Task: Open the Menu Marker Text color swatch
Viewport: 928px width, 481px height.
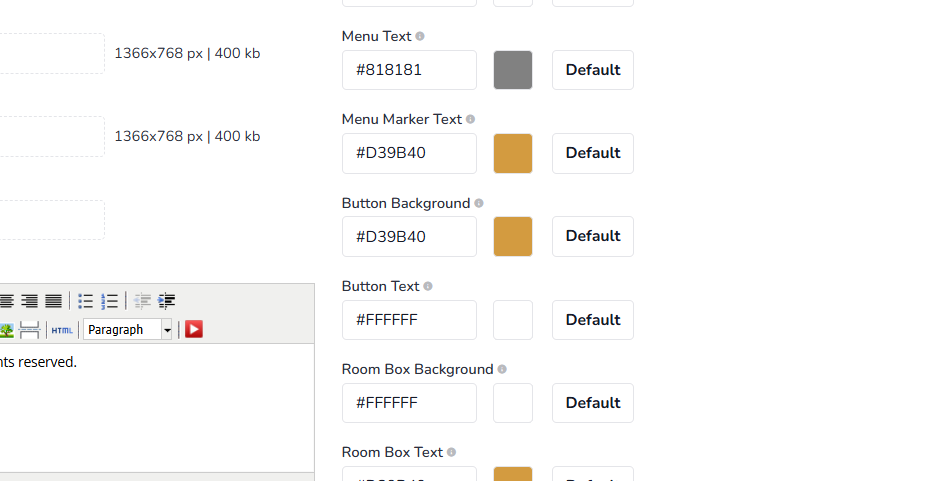Action: (513, 153)
